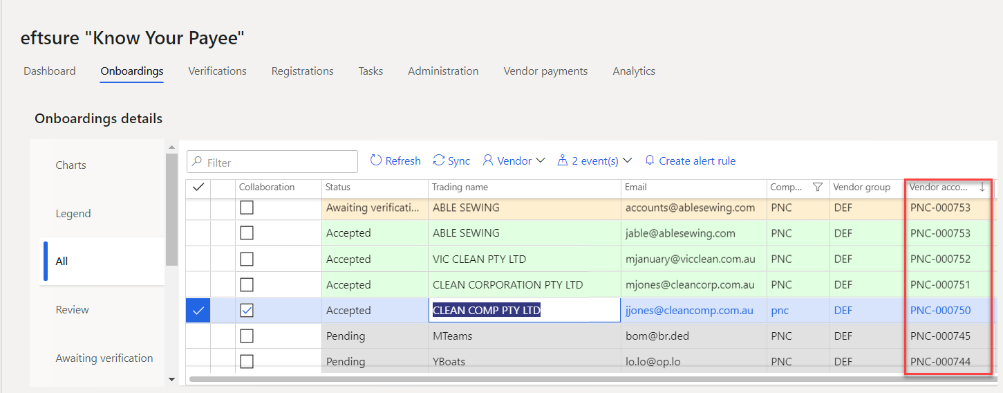Click the CLEAN COMP PTY LTD name field
The height and width of the screenshot is (393, 1003).
pos(524,310)
